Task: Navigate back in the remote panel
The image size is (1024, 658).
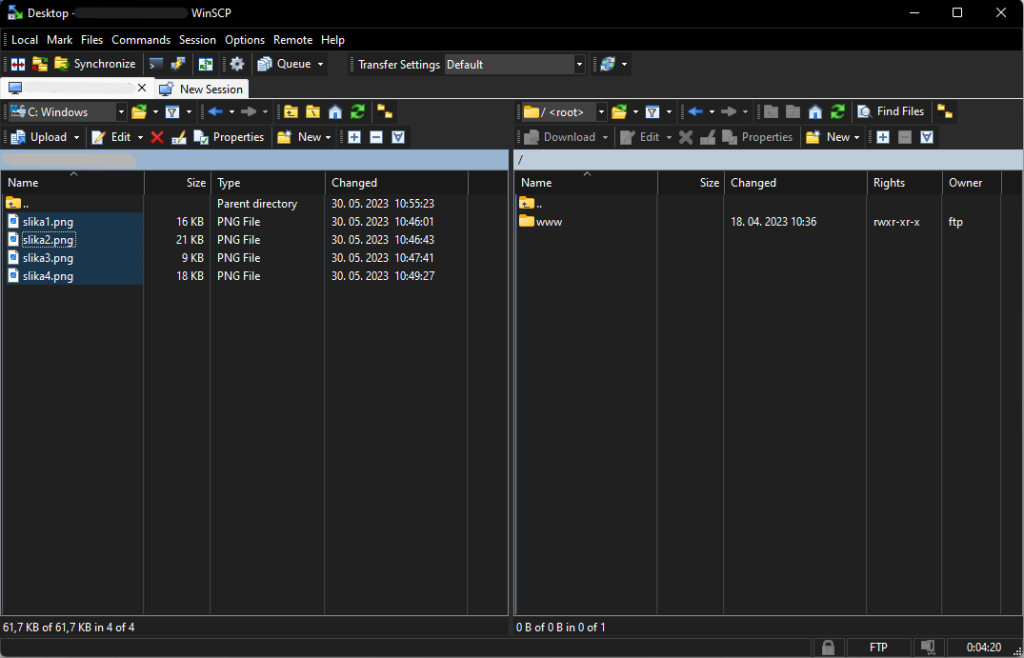Action: [x=696, y=112]
